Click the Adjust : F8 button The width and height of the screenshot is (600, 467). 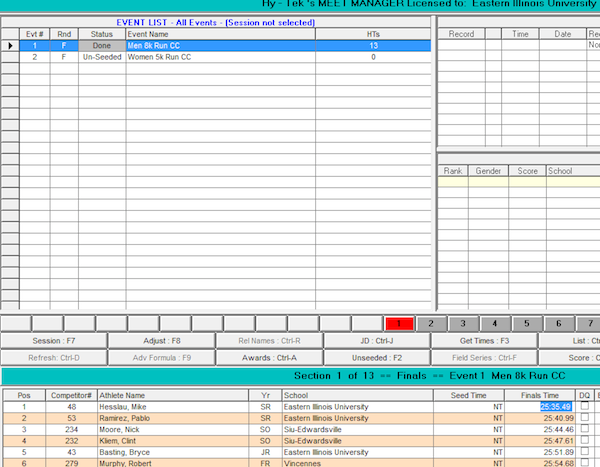161,341
